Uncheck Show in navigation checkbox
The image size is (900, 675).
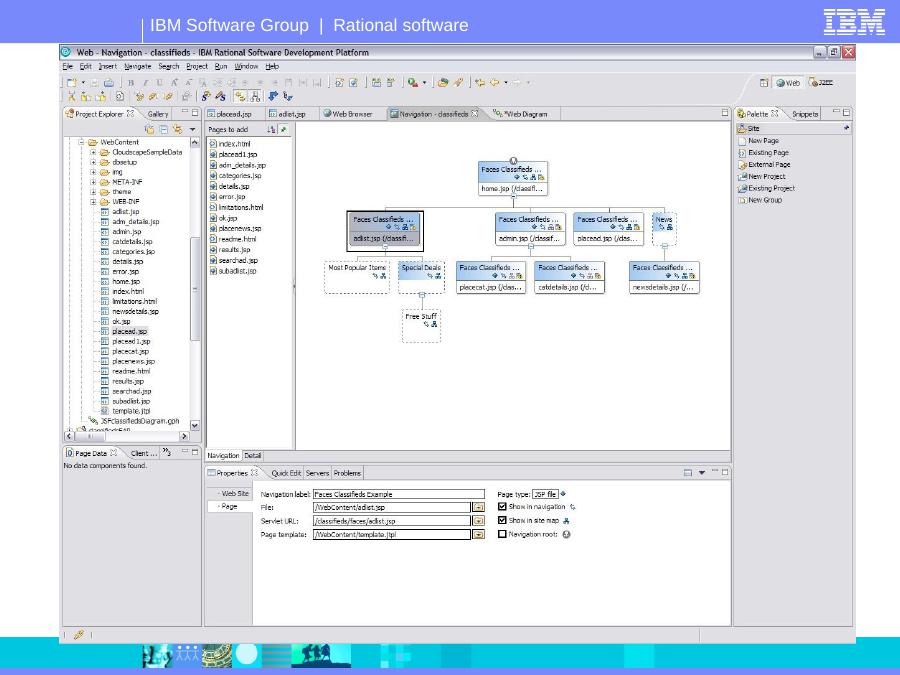click(502, 507)
